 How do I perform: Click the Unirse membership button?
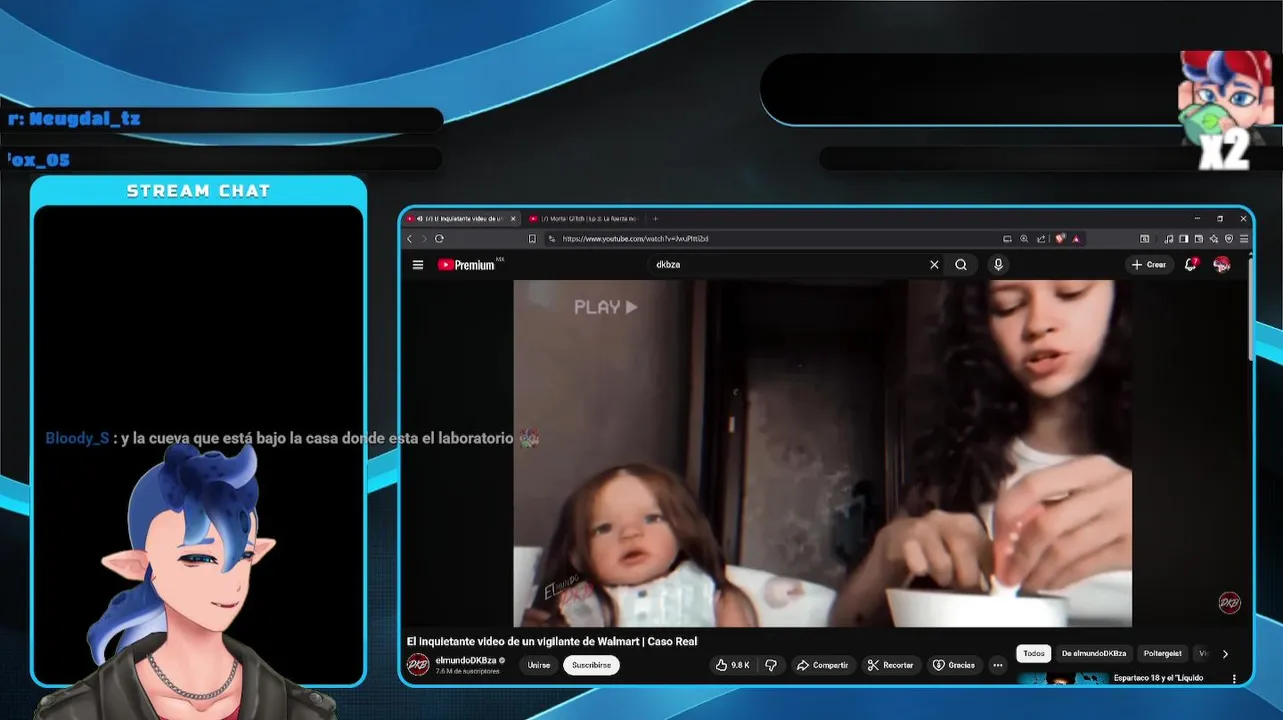pyautogui.click(x=539, y=665)
